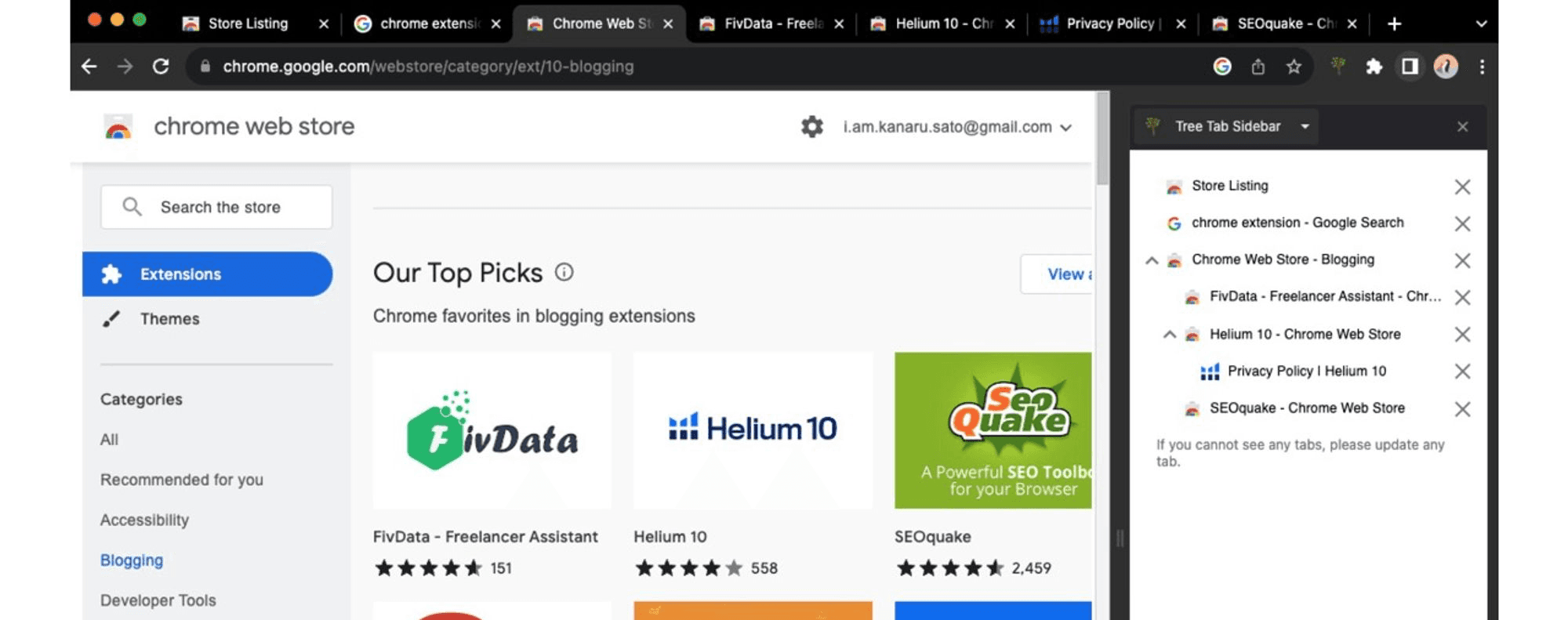Click the search magnifier in the store
This screenshot has width=1568, height=620.
131,206
